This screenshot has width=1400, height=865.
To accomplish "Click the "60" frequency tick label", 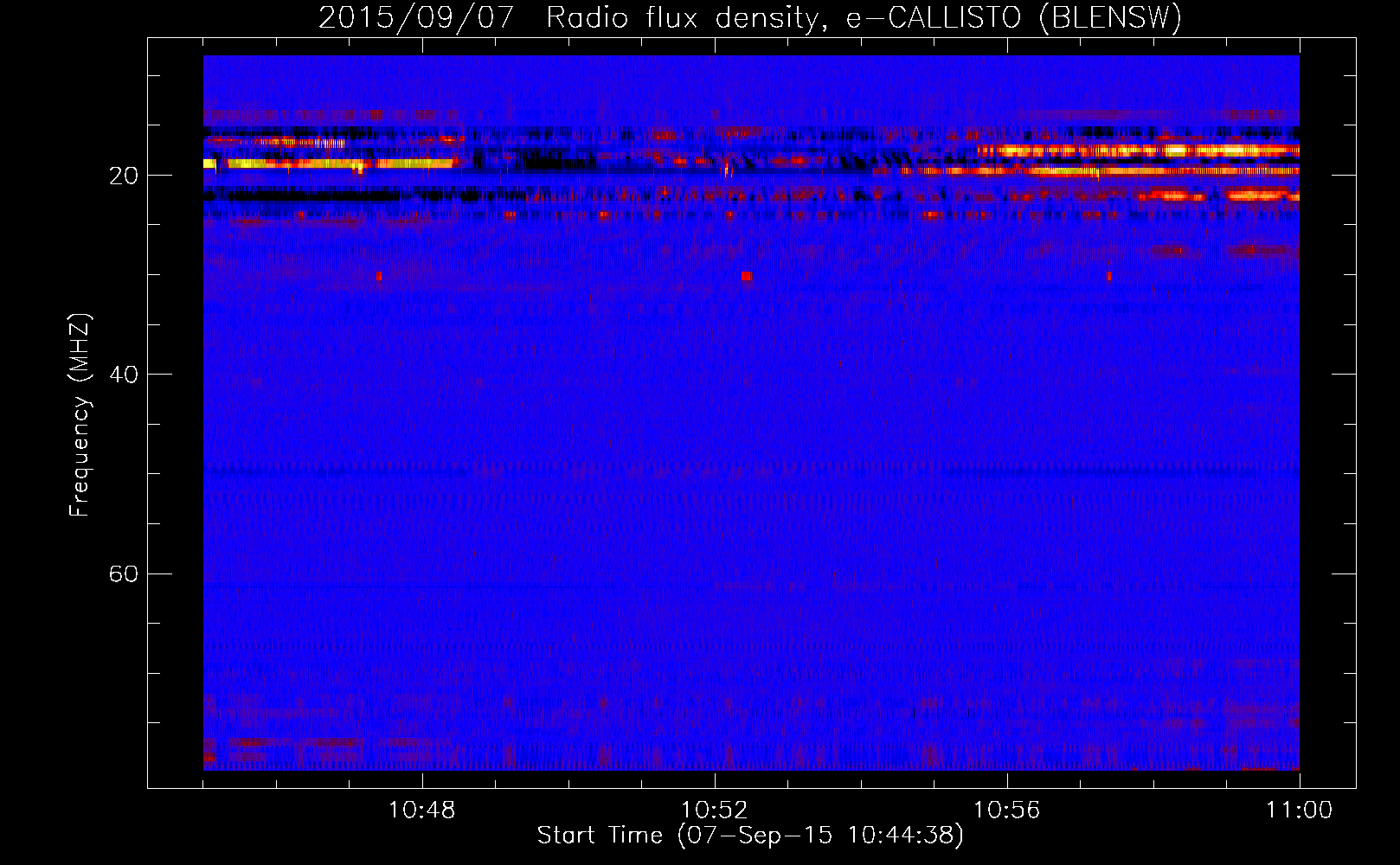I will coord(124,574).
